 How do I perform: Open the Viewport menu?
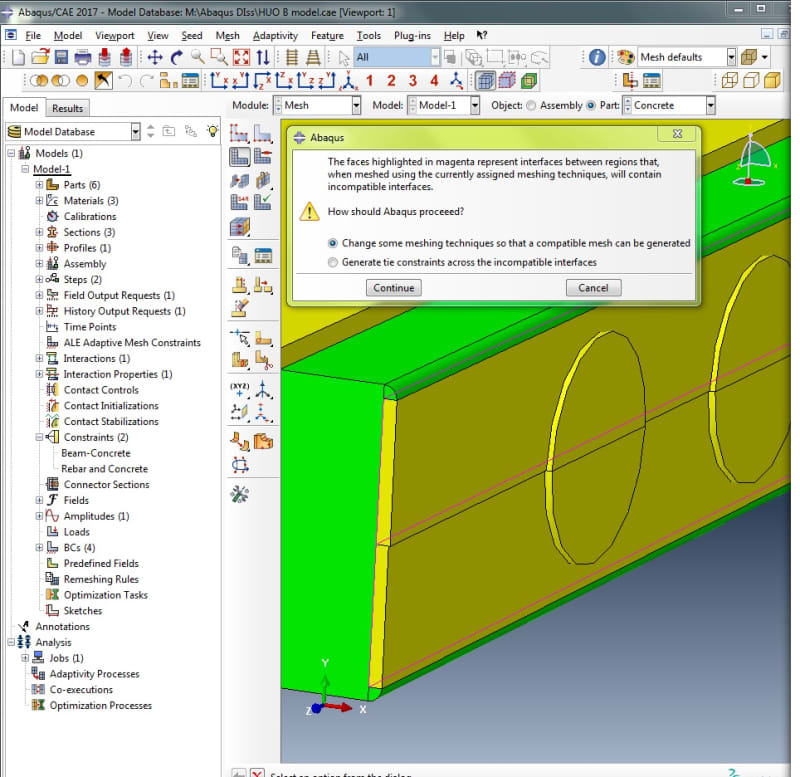tap(115, 36)
